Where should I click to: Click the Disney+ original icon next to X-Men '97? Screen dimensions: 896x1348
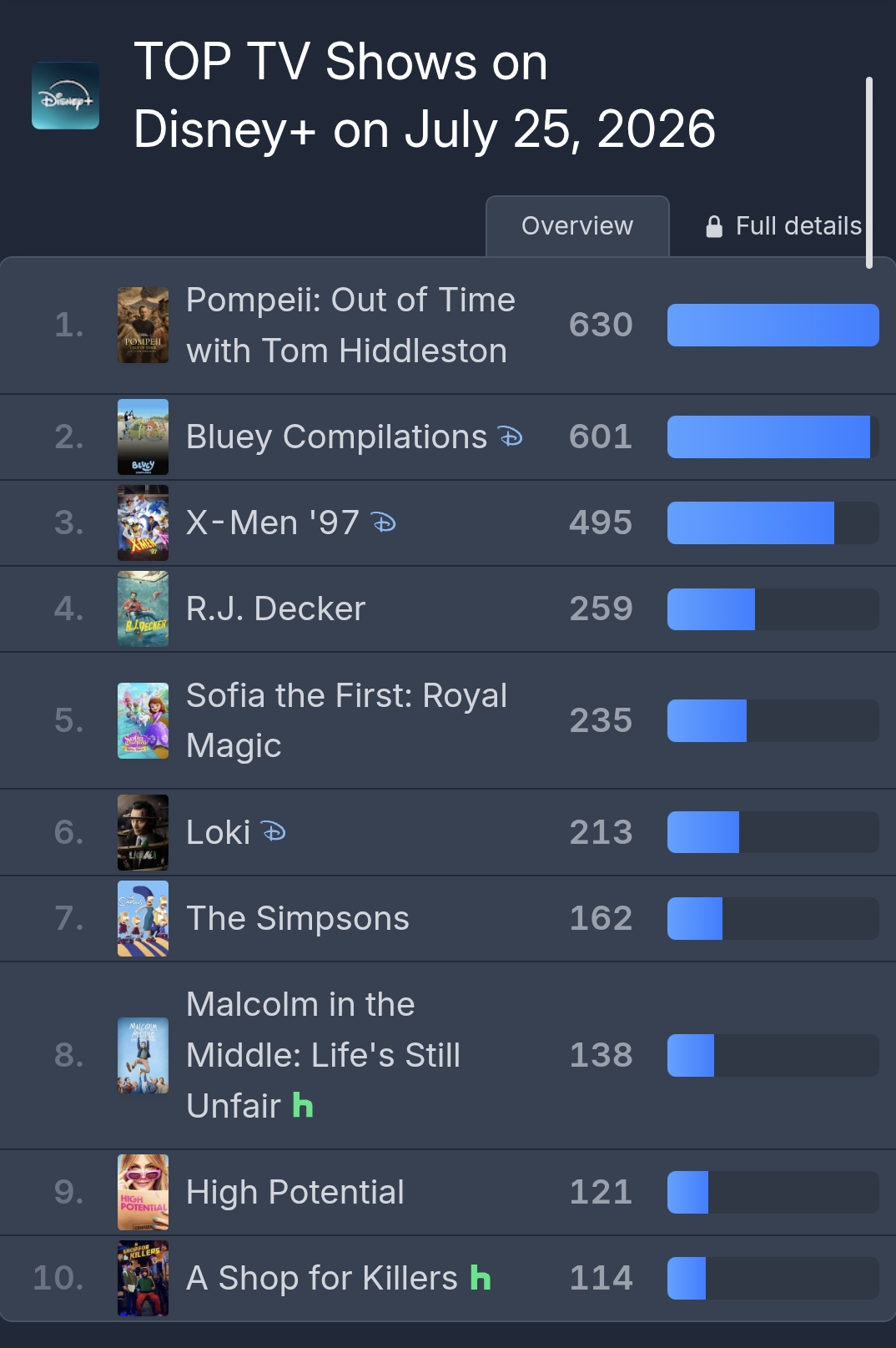383,523
